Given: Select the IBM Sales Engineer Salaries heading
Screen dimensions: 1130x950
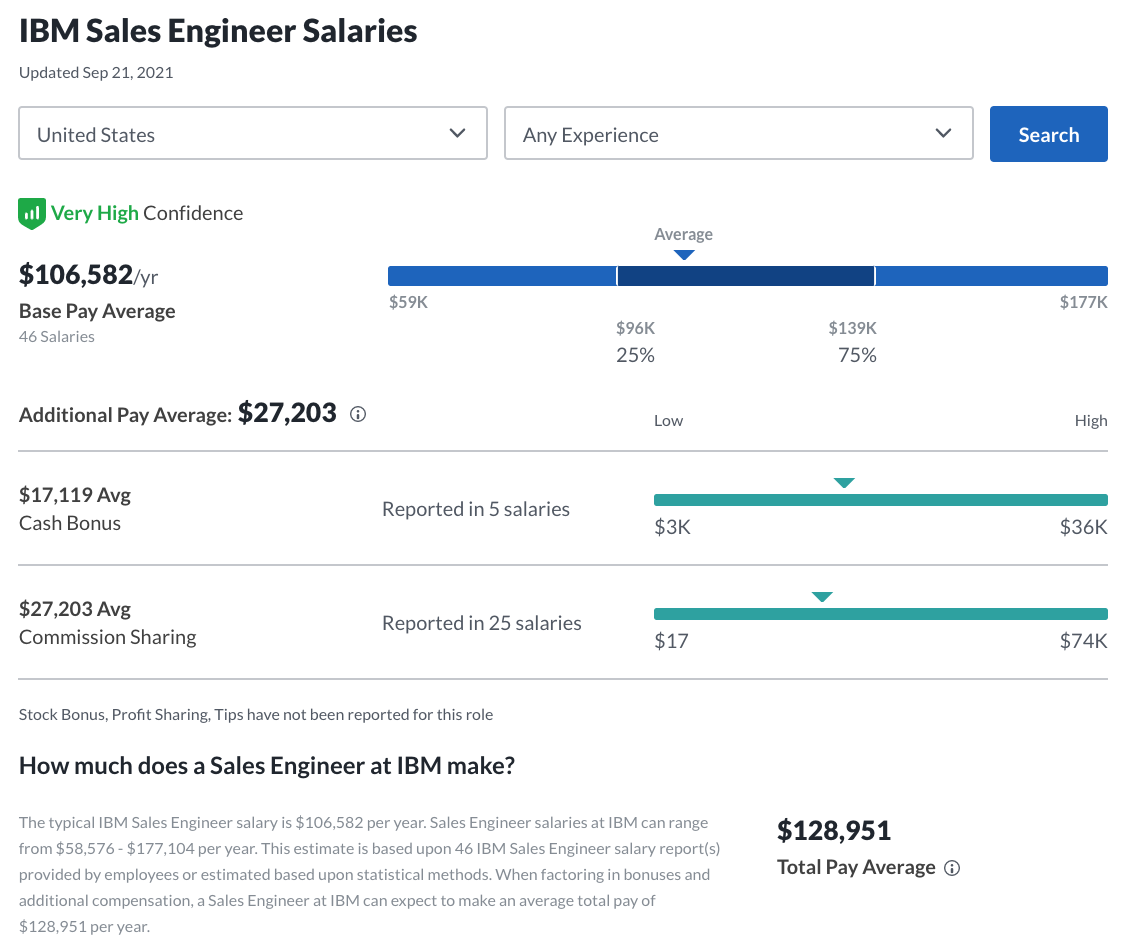Looking at the screenshot, I should tap(218, 32).
